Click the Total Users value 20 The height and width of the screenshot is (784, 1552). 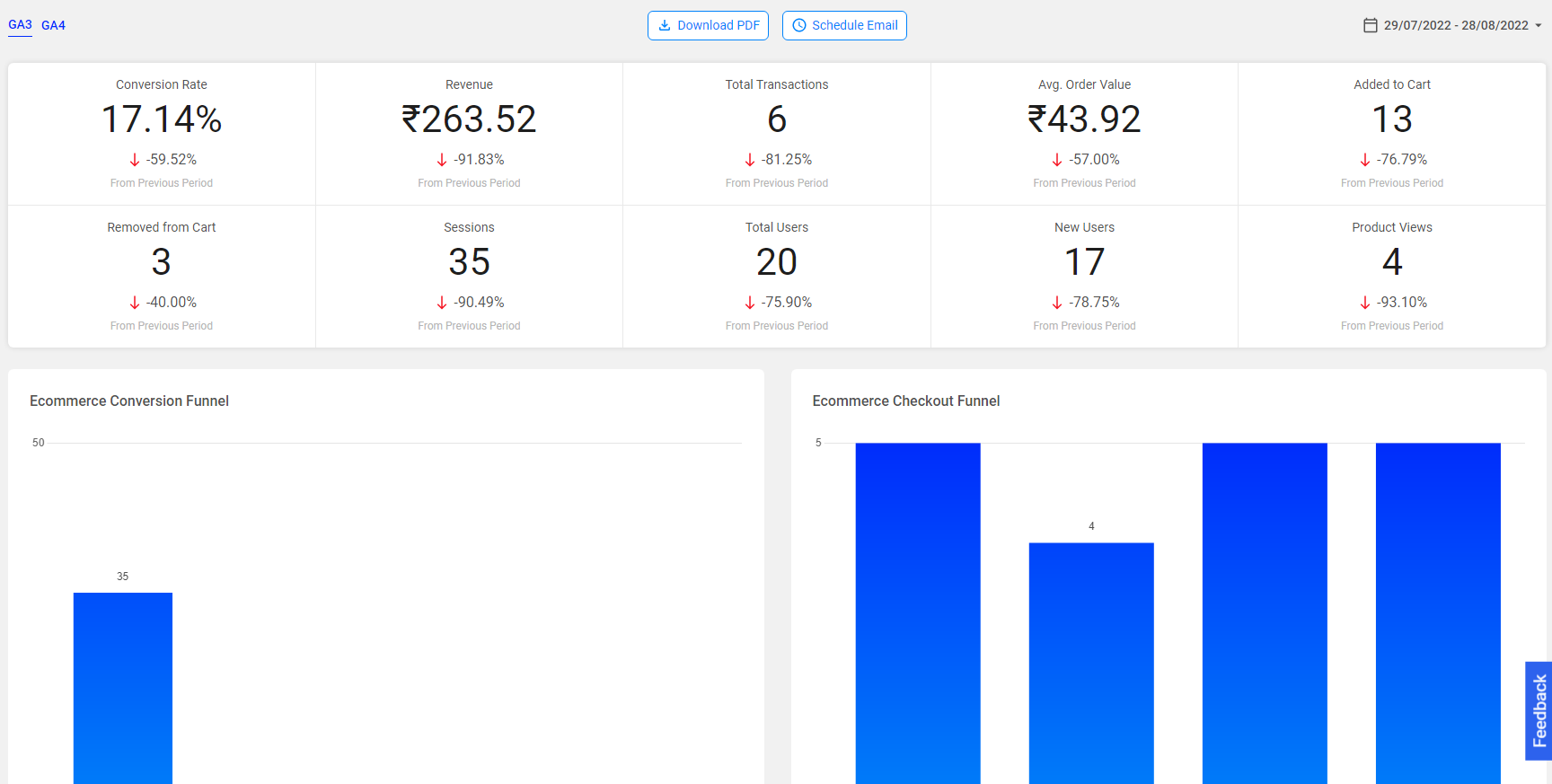(x=777, y=262)
